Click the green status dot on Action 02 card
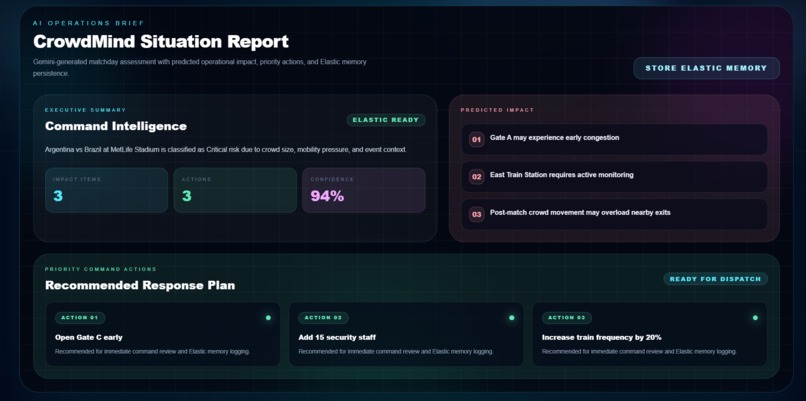This screenshot has width=806, height=401. pyautogui.click(x=511, y=318)
